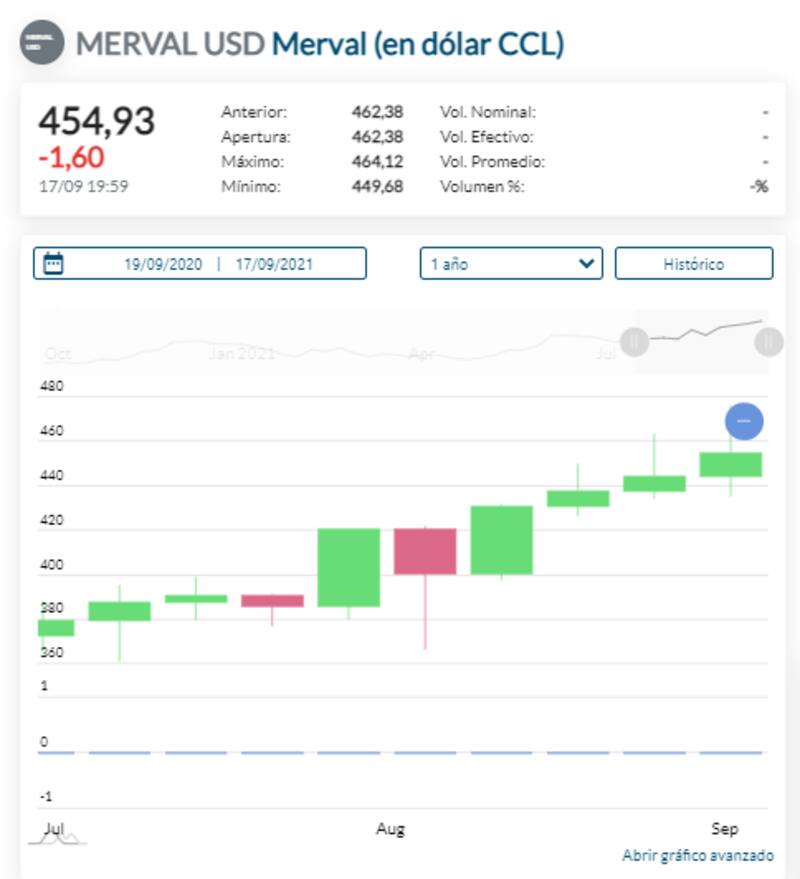The image size is (800, 879).
Task: Grab the right navigator range handle
Action: (768, 342)
